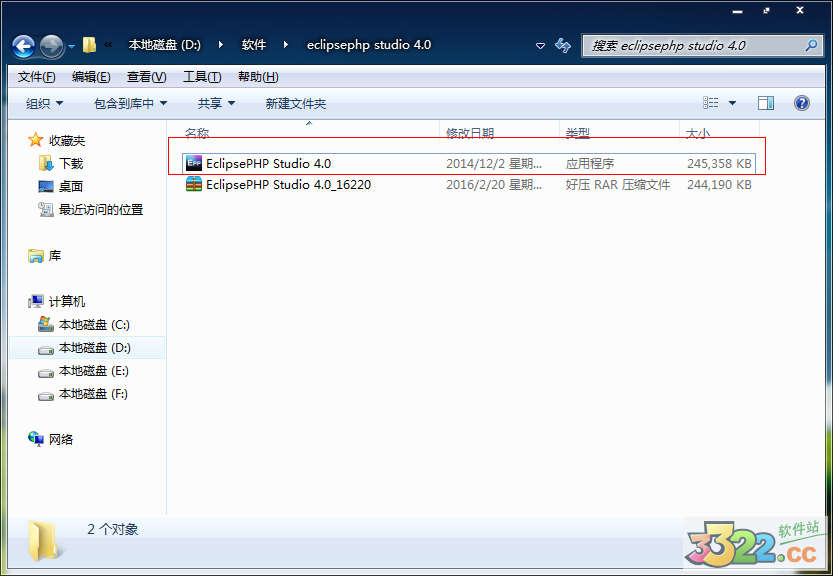Go to the 软件 breadcrumb folder
The height and width of the screenshot is (576, 833).
point(253,45)
